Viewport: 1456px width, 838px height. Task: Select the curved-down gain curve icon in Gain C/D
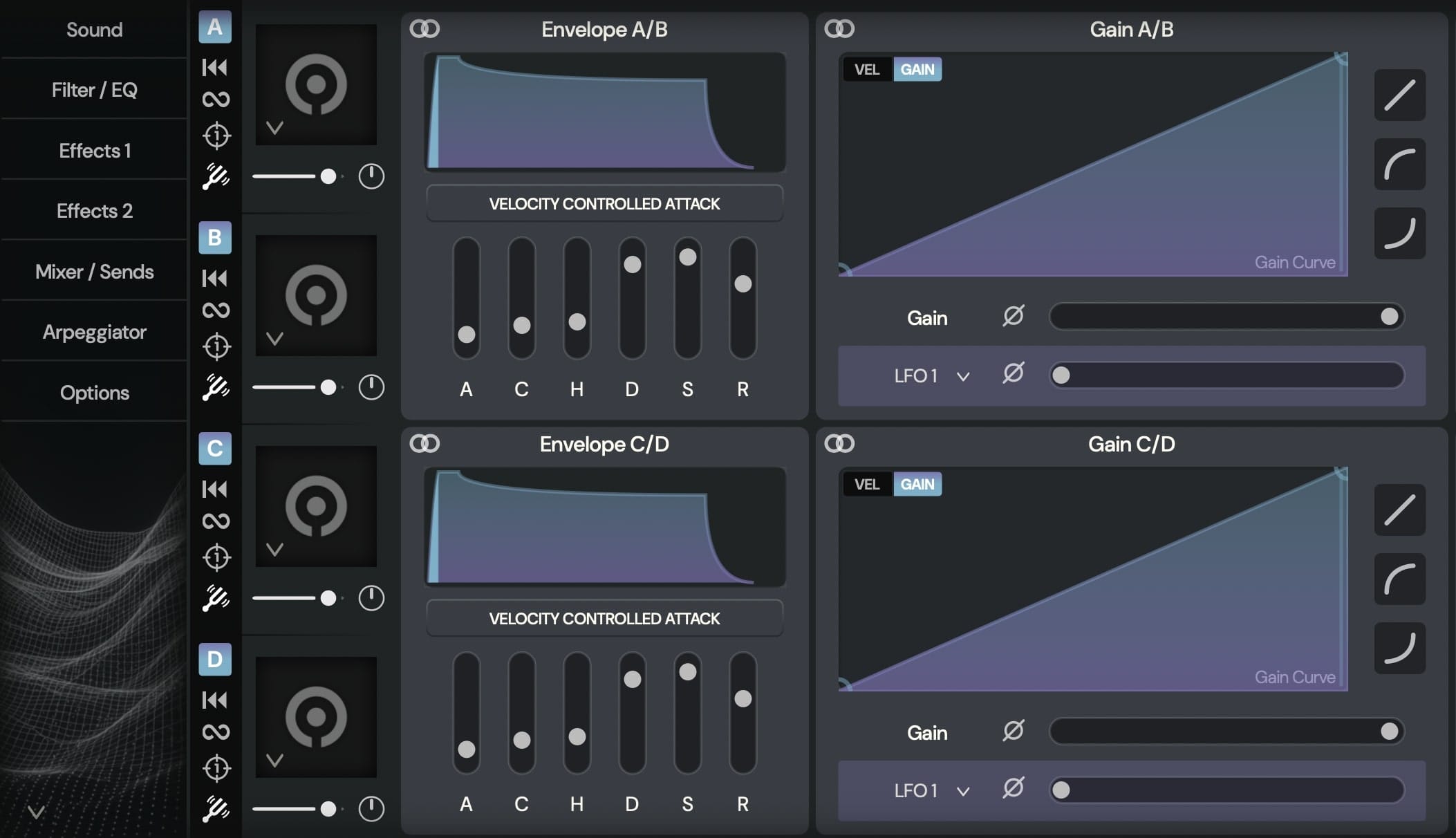pos(1400,648)
